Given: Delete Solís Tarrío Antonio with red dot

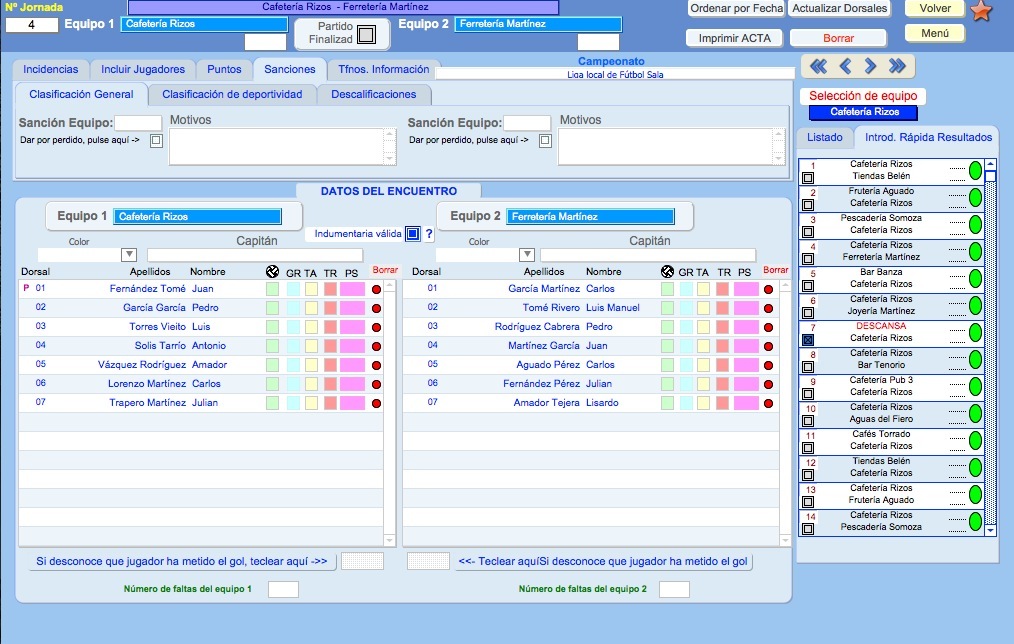Looking at the screenshot, I should [376, 347].
